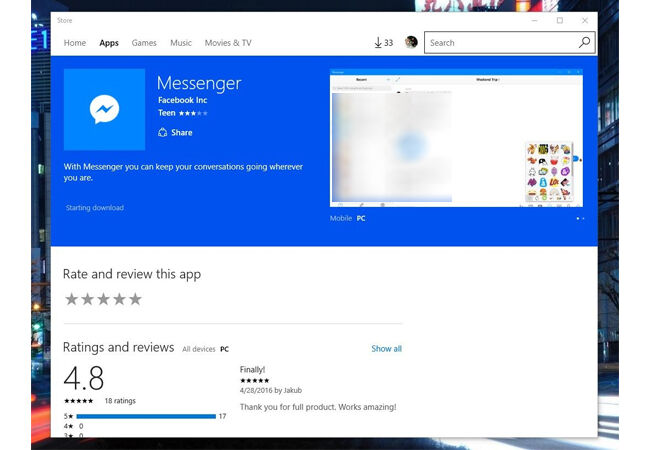
Task: Click Show all reviews link
Action: coord(386,348)
